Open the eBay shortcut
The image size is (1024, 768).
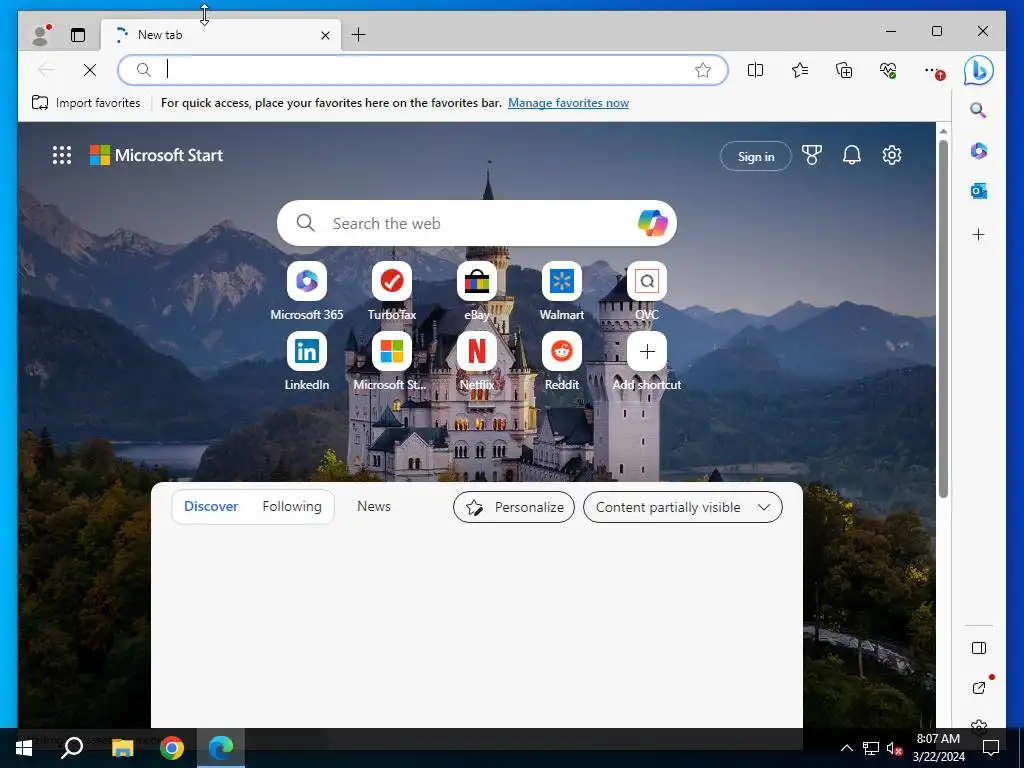click(477, 291)
